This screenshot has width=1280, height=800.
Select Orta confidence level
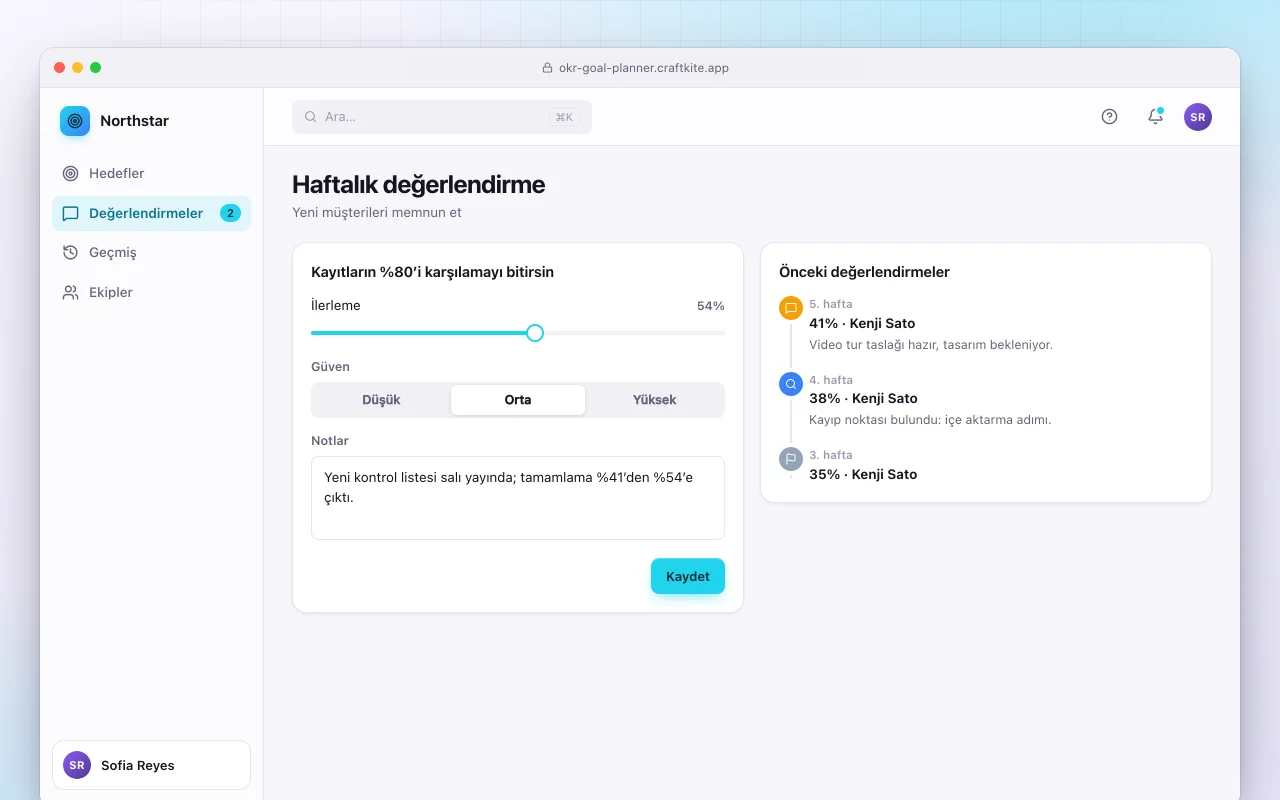[518, 400]
